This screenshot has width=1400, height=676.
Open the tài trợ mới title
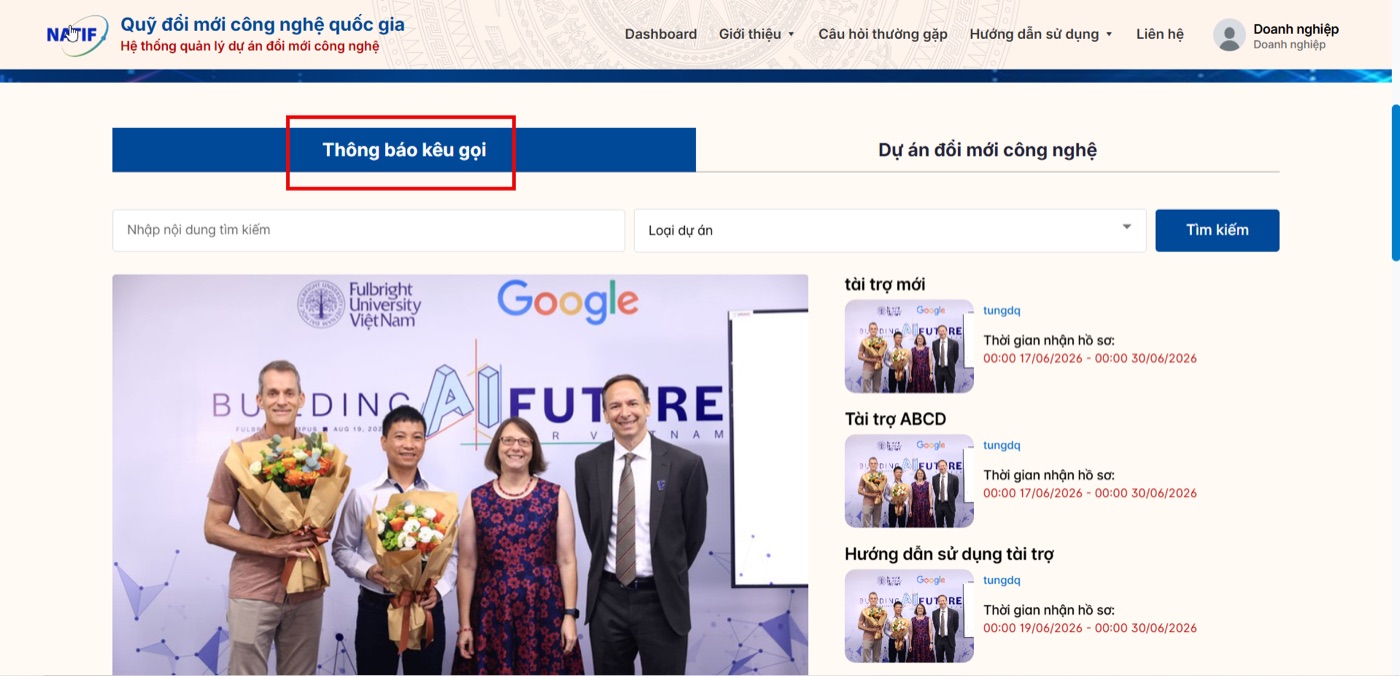click(x=885, y=285)
